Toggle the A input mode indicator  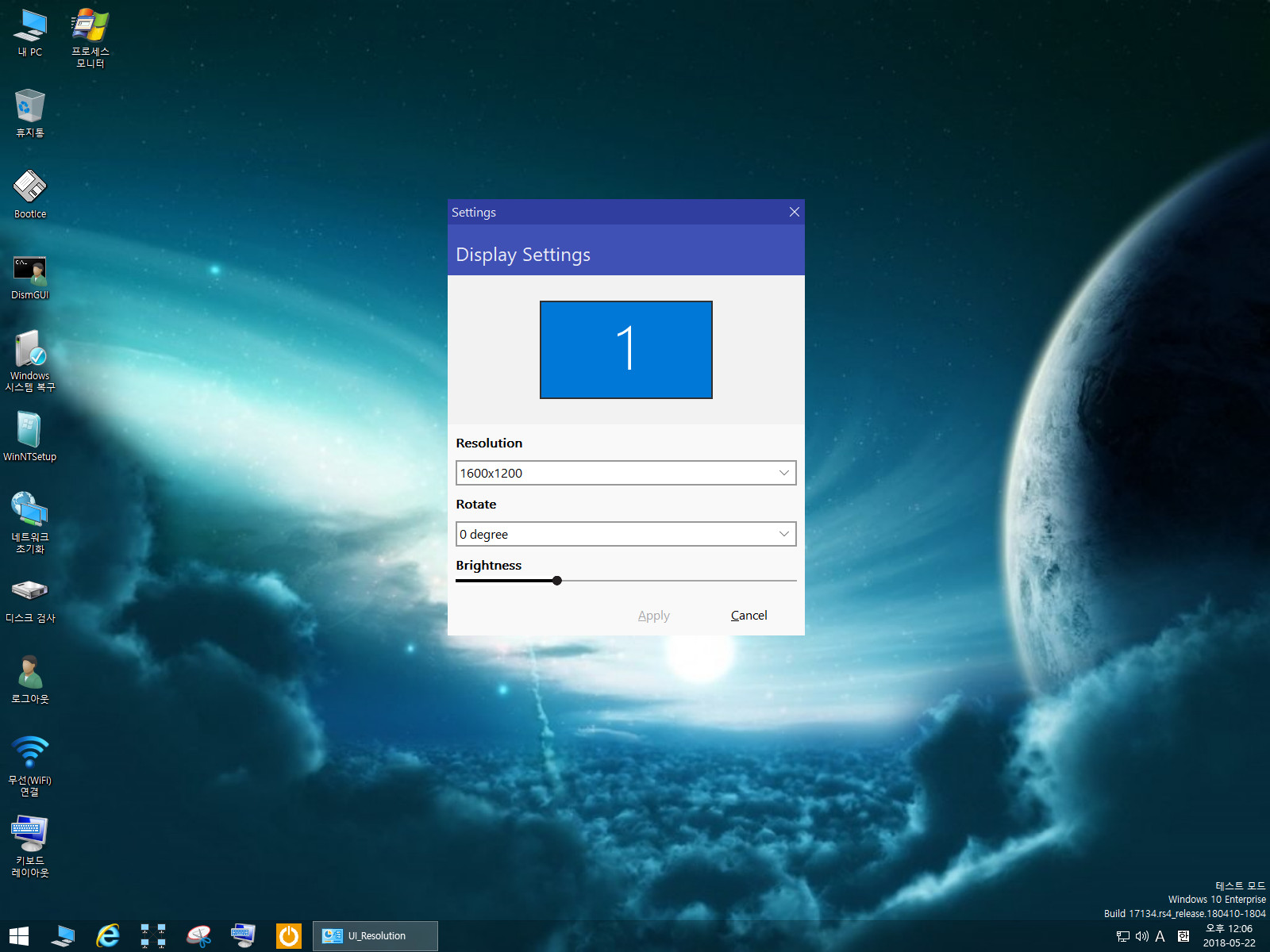coord(1160,936)
